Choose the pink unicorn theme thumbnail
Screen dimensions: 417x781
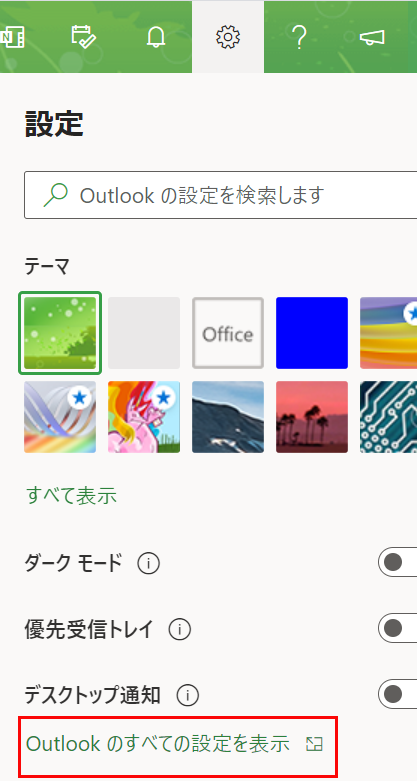point(144,417)
